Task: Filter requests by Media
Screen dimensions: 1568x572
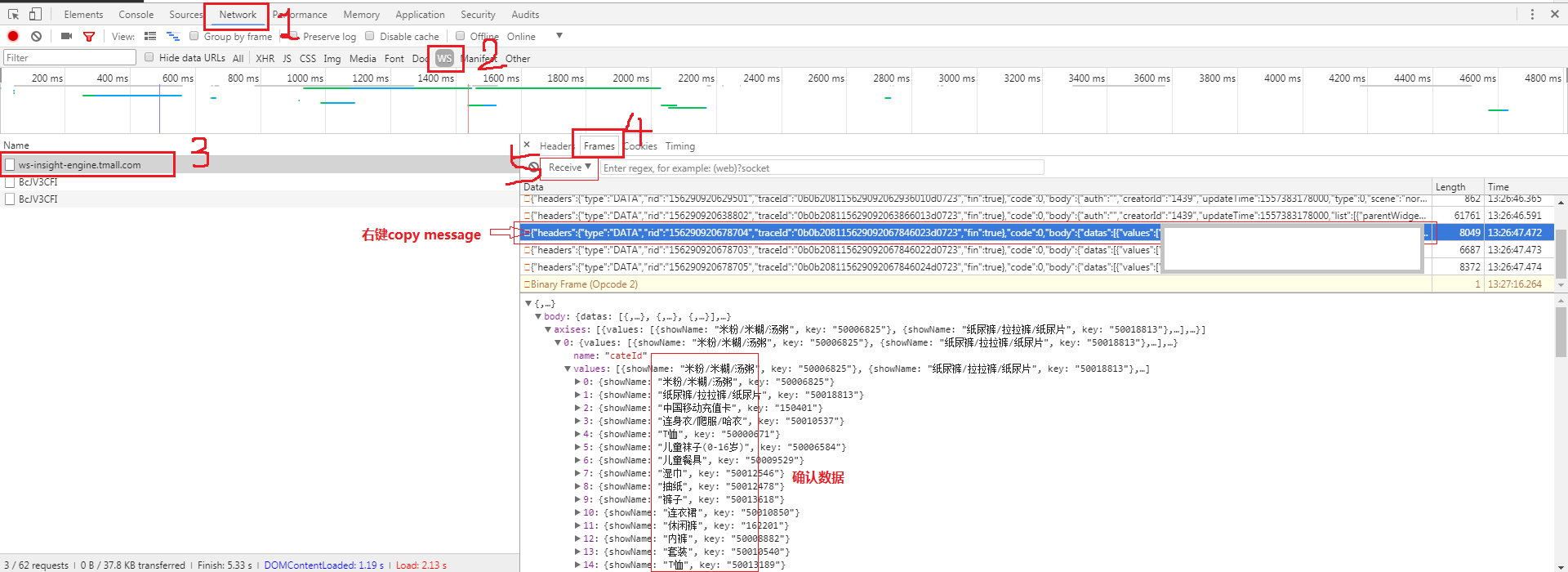Action: [363, 58]
